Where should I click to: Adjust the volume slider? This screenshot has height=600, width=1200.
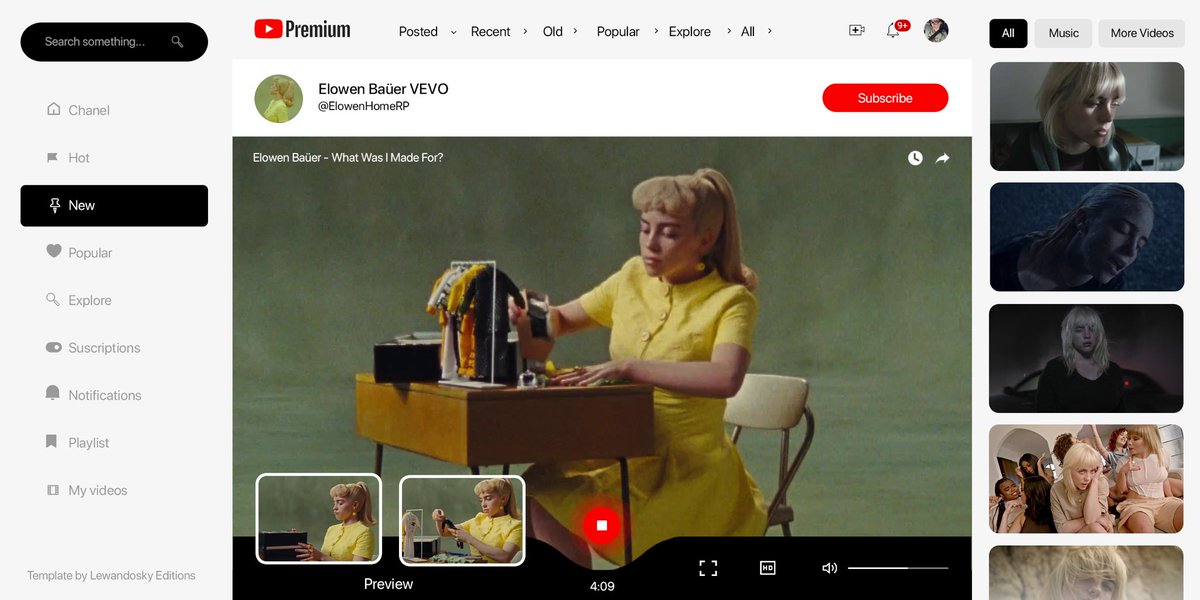pos(898,568)
